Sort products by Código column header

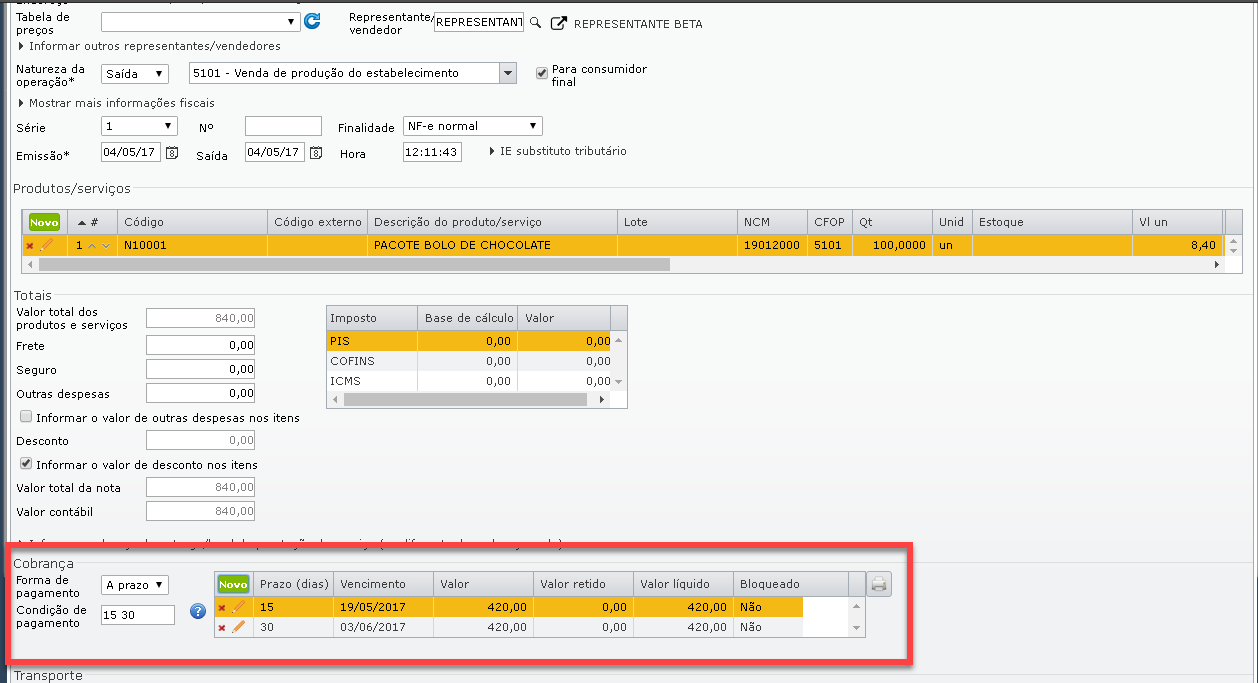193,222
